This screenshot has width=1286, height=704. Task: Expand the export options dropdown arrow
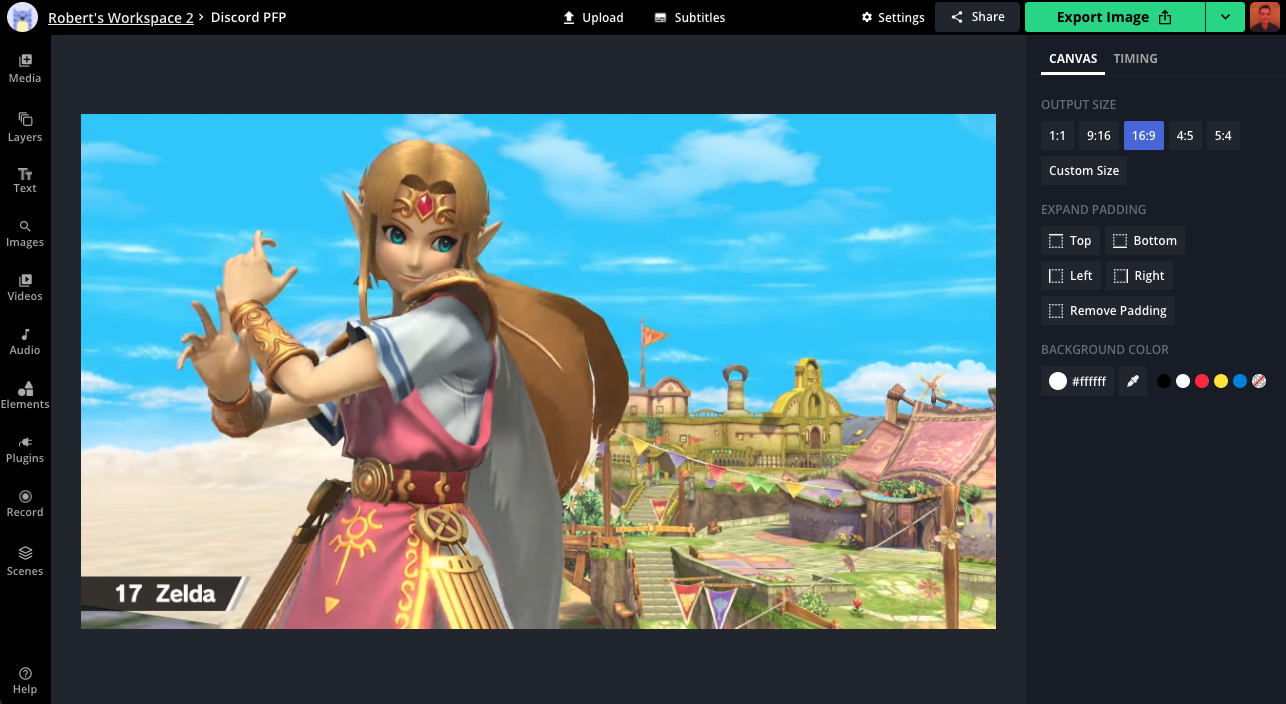1225,17
